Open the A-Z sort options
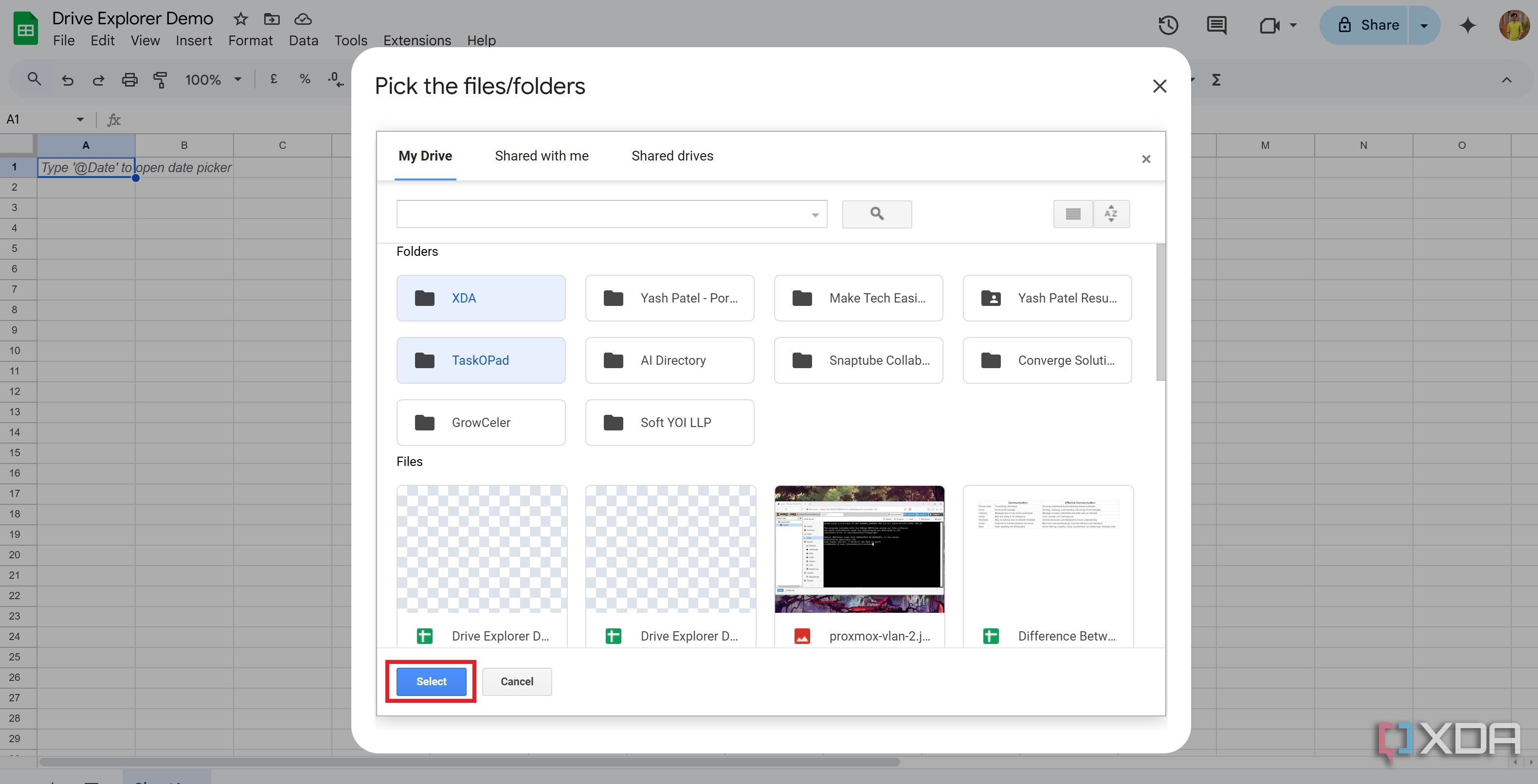 [1111, 214]
